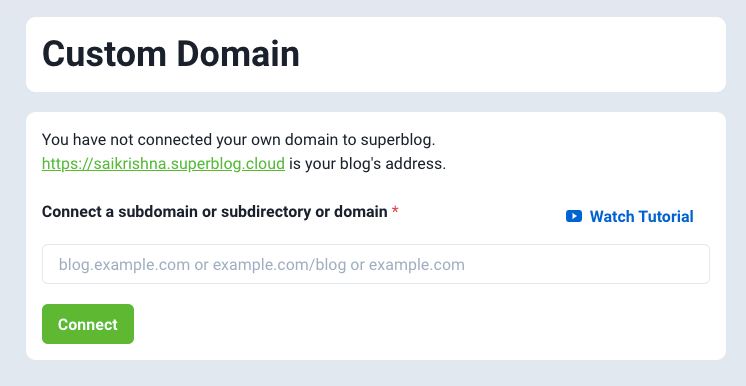Place cursor in the example.com/blog text box

point(376,264)
